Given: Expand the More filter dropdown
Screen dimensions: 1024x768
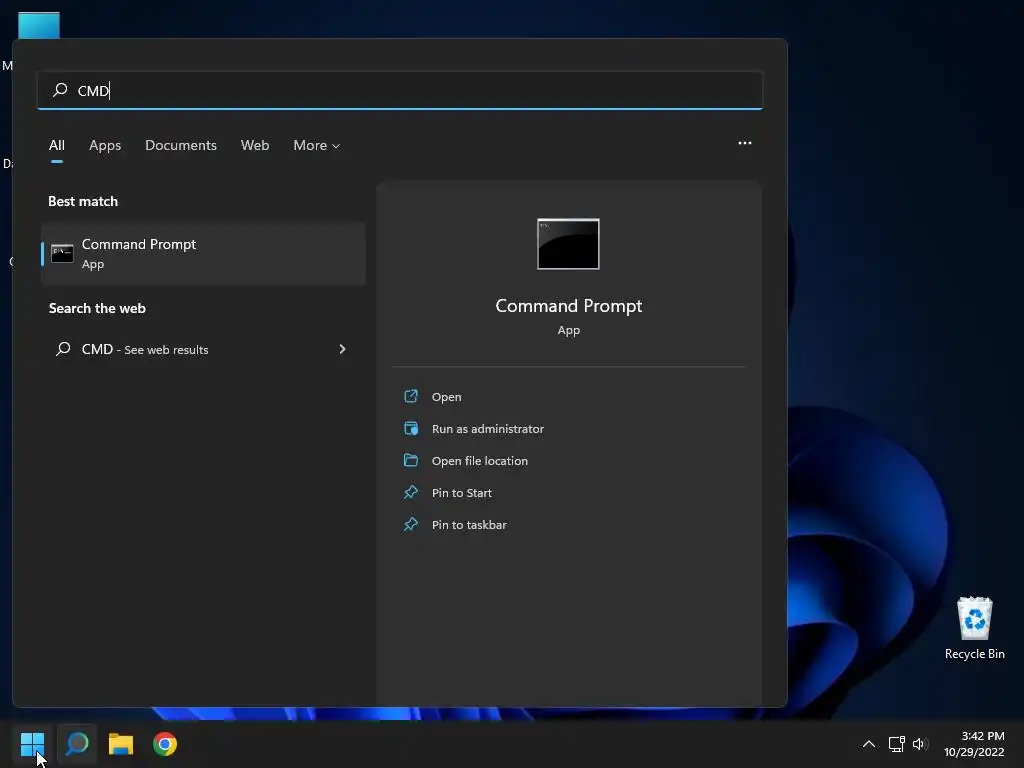Looking at the screenshot, I should coord(317,145).
